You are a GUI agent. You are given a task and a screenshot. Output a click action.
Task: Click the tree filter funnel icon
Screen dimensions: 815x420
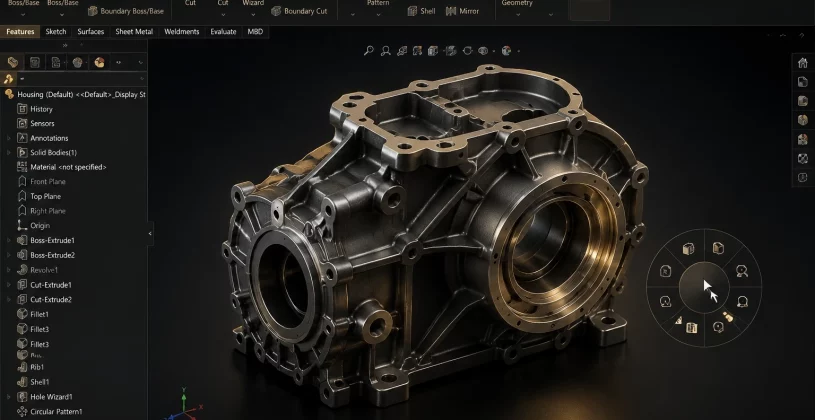[x=8, y=79]
